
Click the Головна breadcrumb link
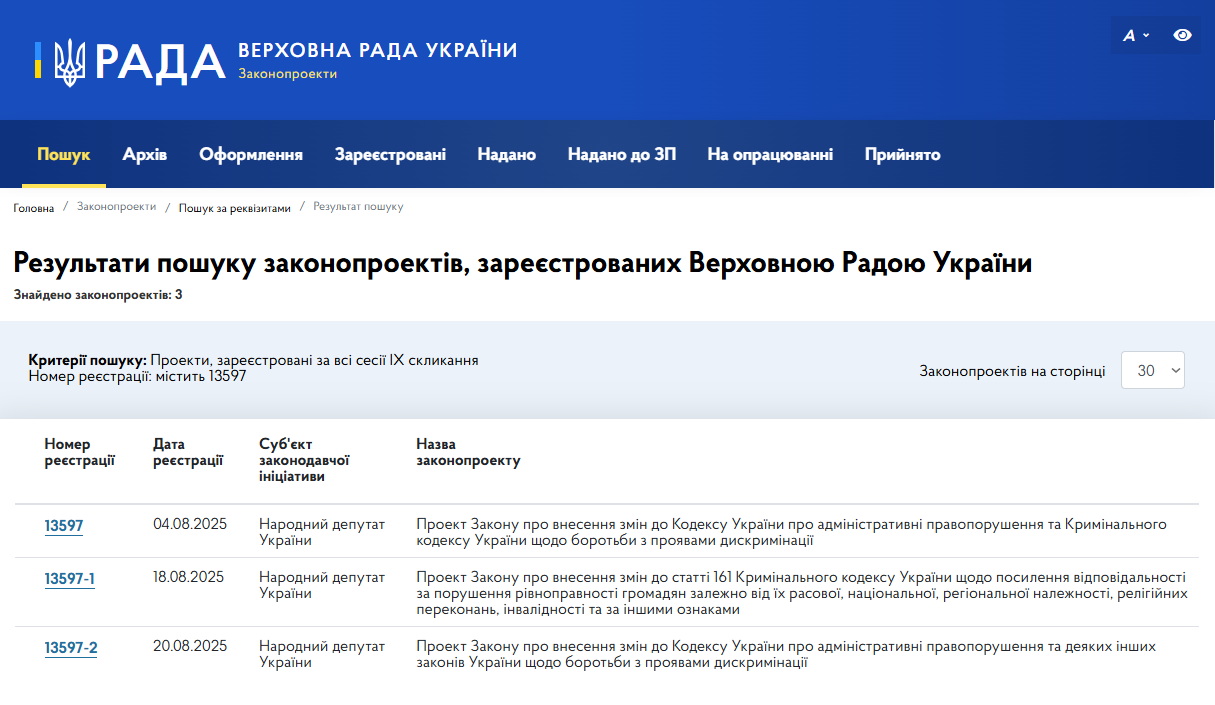(x=34, y=208)
